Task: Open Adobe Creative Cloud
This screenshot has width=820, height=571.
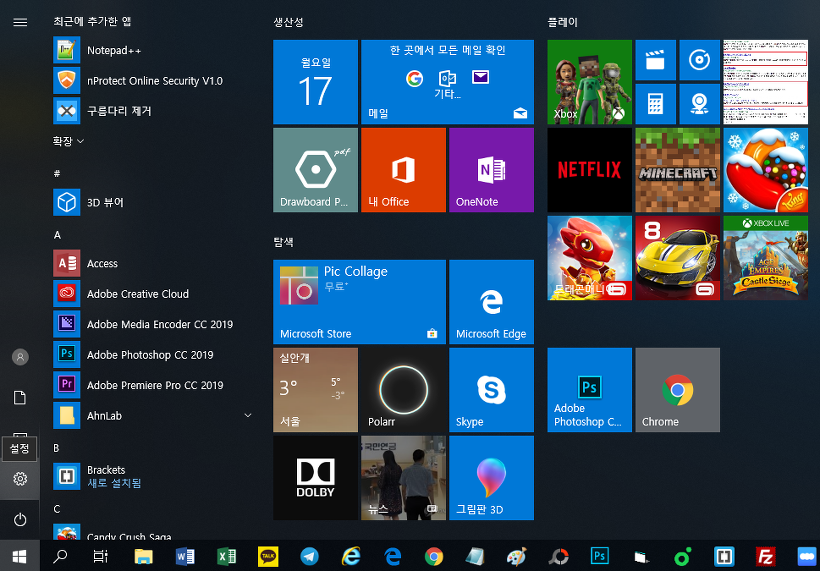Action: click(x=152, y=293)
